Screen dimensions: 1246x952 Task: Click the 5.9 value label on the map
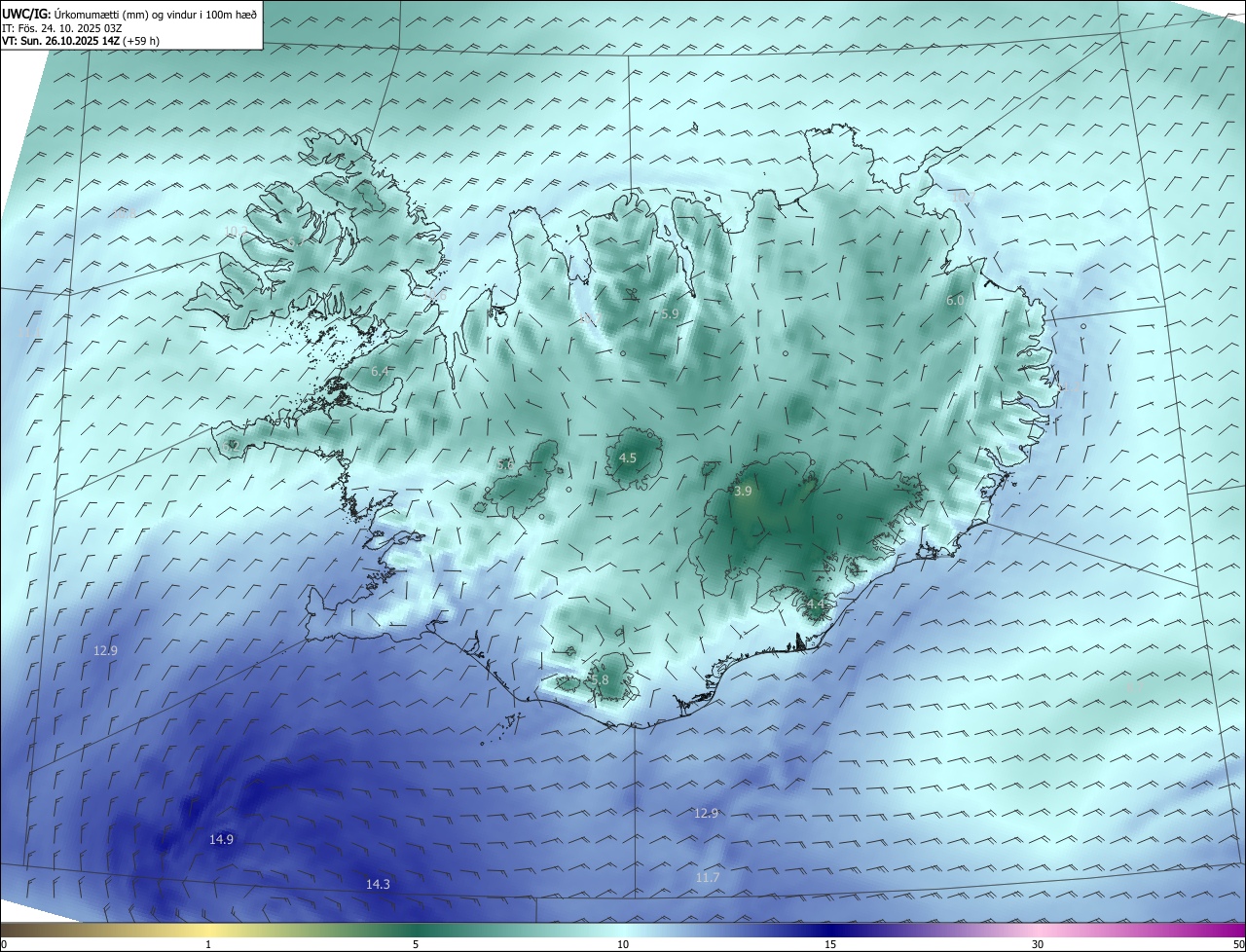click(669, 313)
